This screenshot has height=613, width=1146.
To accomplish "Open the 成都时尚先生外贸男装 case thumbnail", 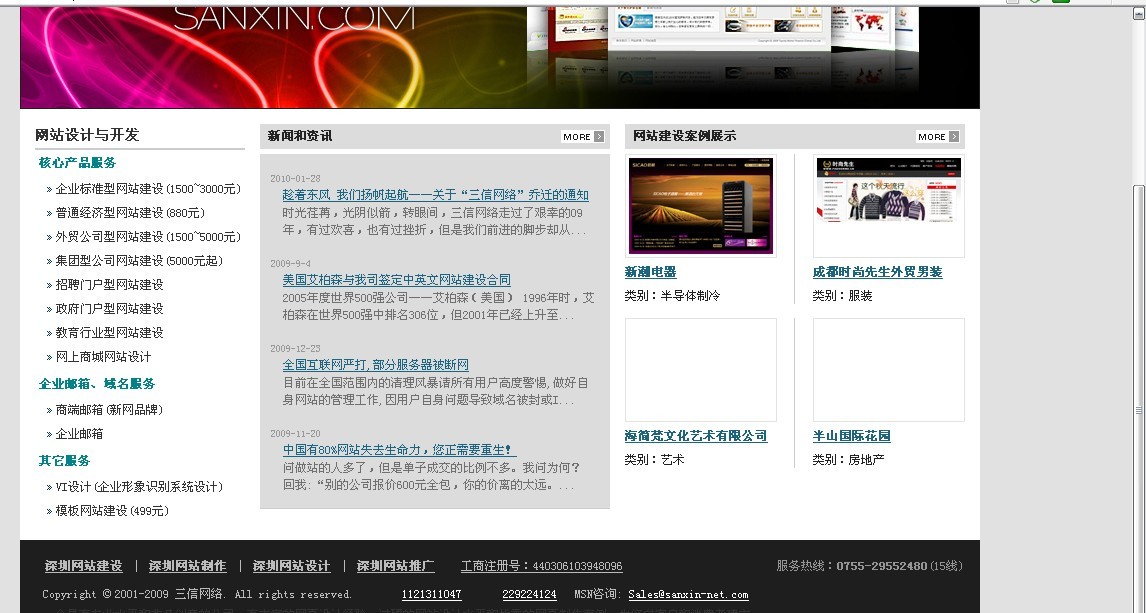I will [889, 206].
